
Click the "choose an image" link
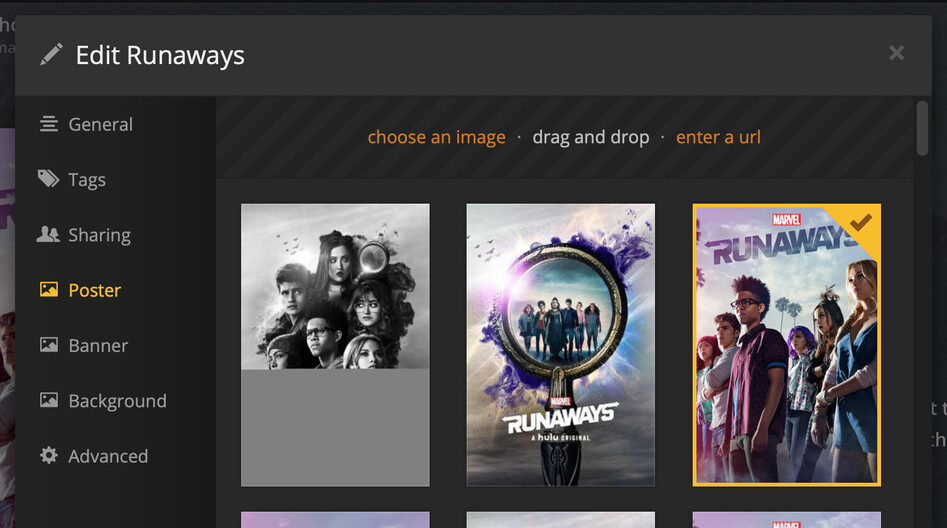(x=437, y=137)
